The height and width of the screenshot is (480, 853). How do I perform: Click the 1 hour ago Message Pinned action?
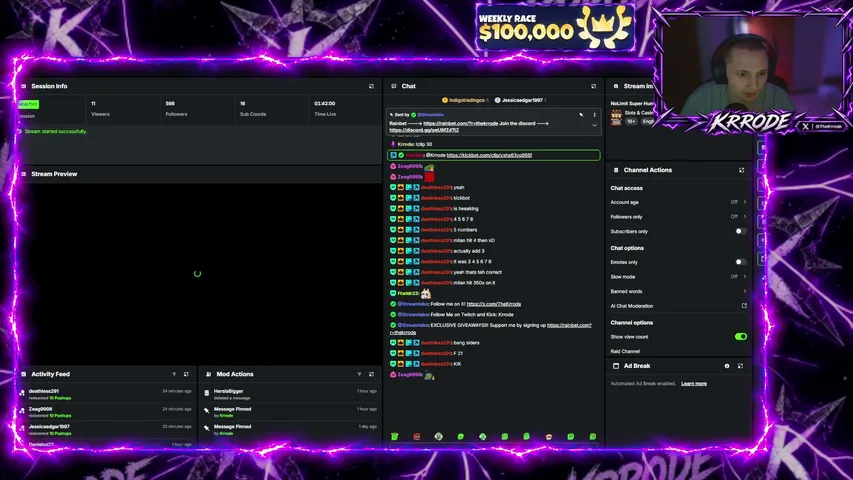coord(290,412)
